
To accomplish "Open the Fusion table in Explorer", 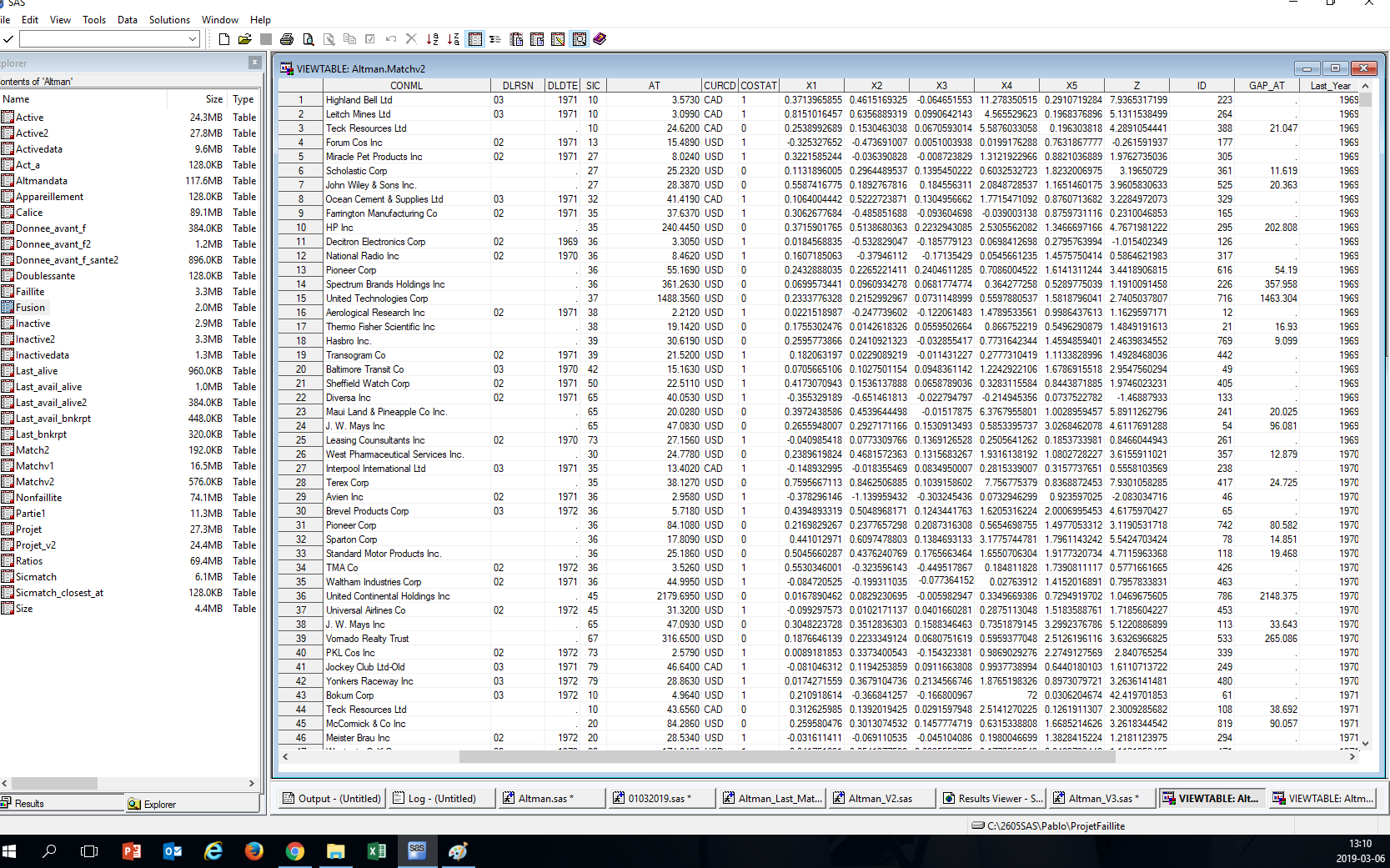I will click(x=31, y=308).
